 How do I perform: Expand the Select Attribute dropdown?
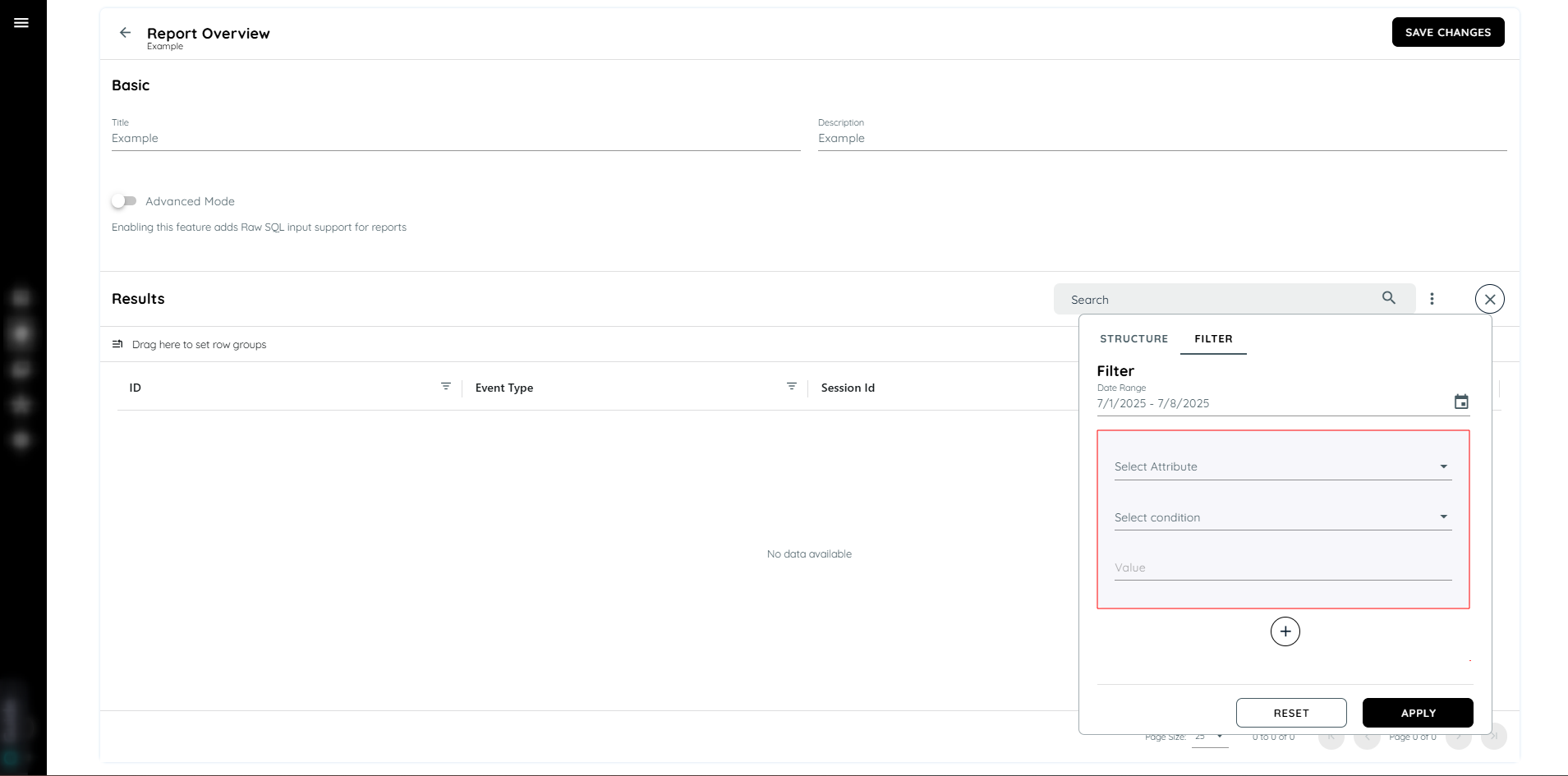[x=1282, y=466]
